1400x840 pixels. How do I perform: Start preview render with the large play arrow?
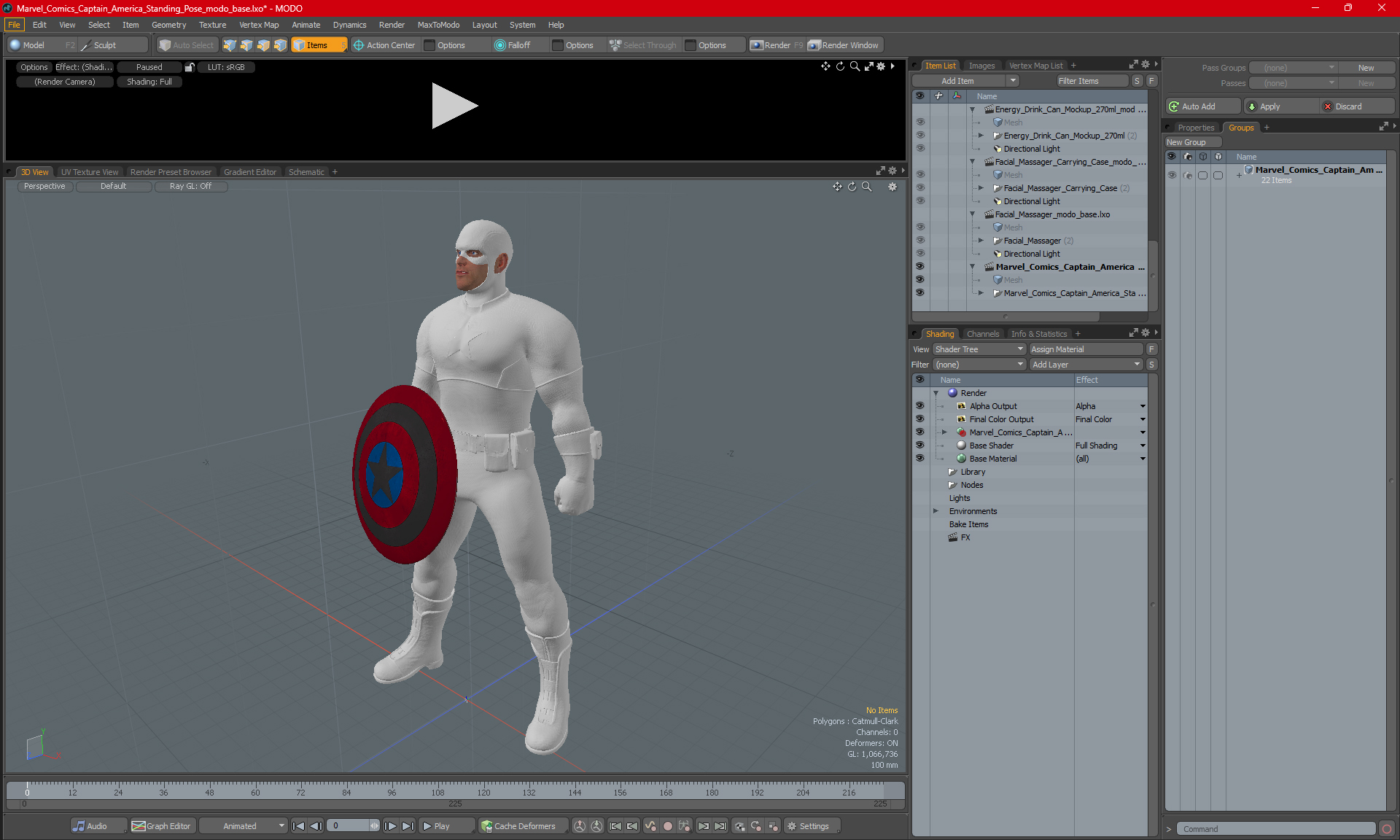(x=454, y=106)
